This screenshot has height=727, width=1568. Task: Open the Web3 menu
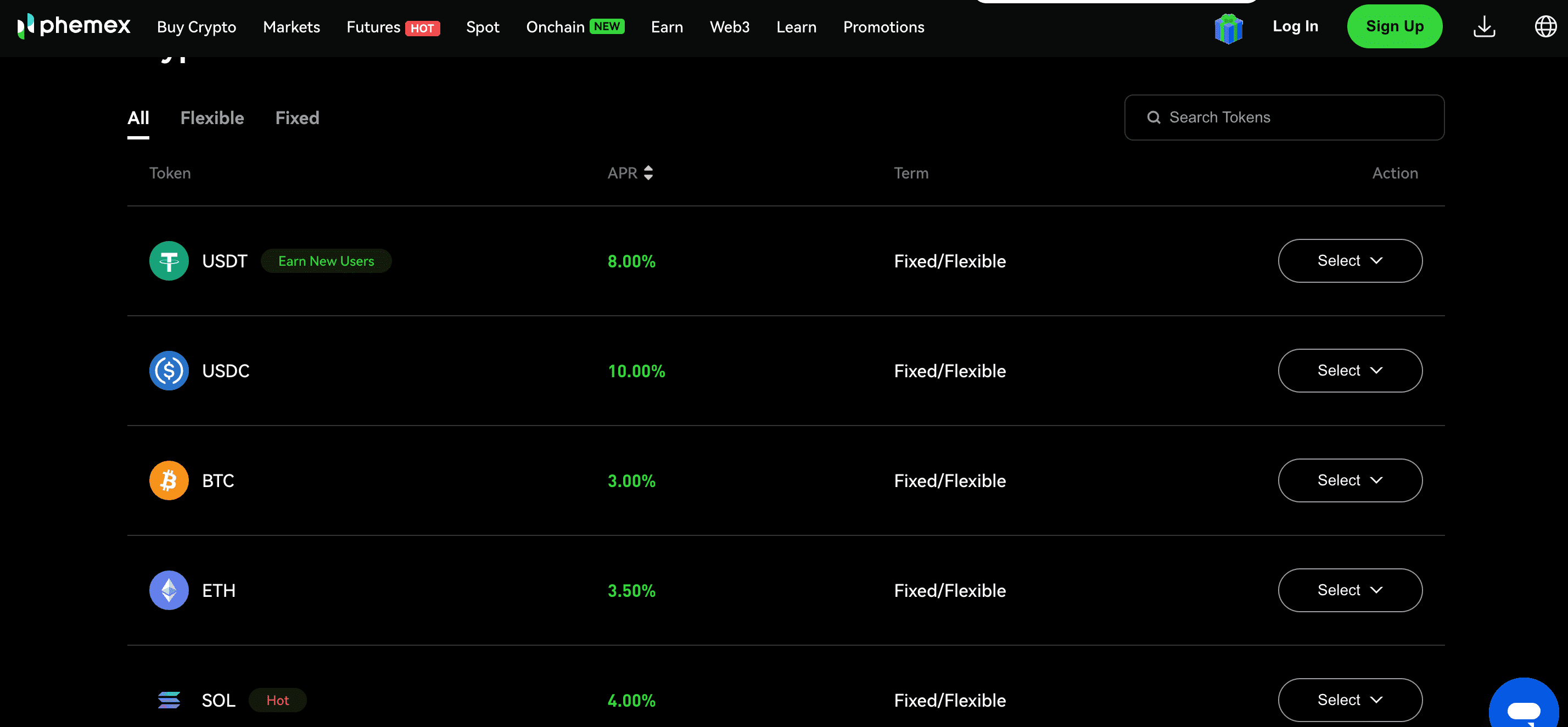pyautogui.click(x=730, y=27)
